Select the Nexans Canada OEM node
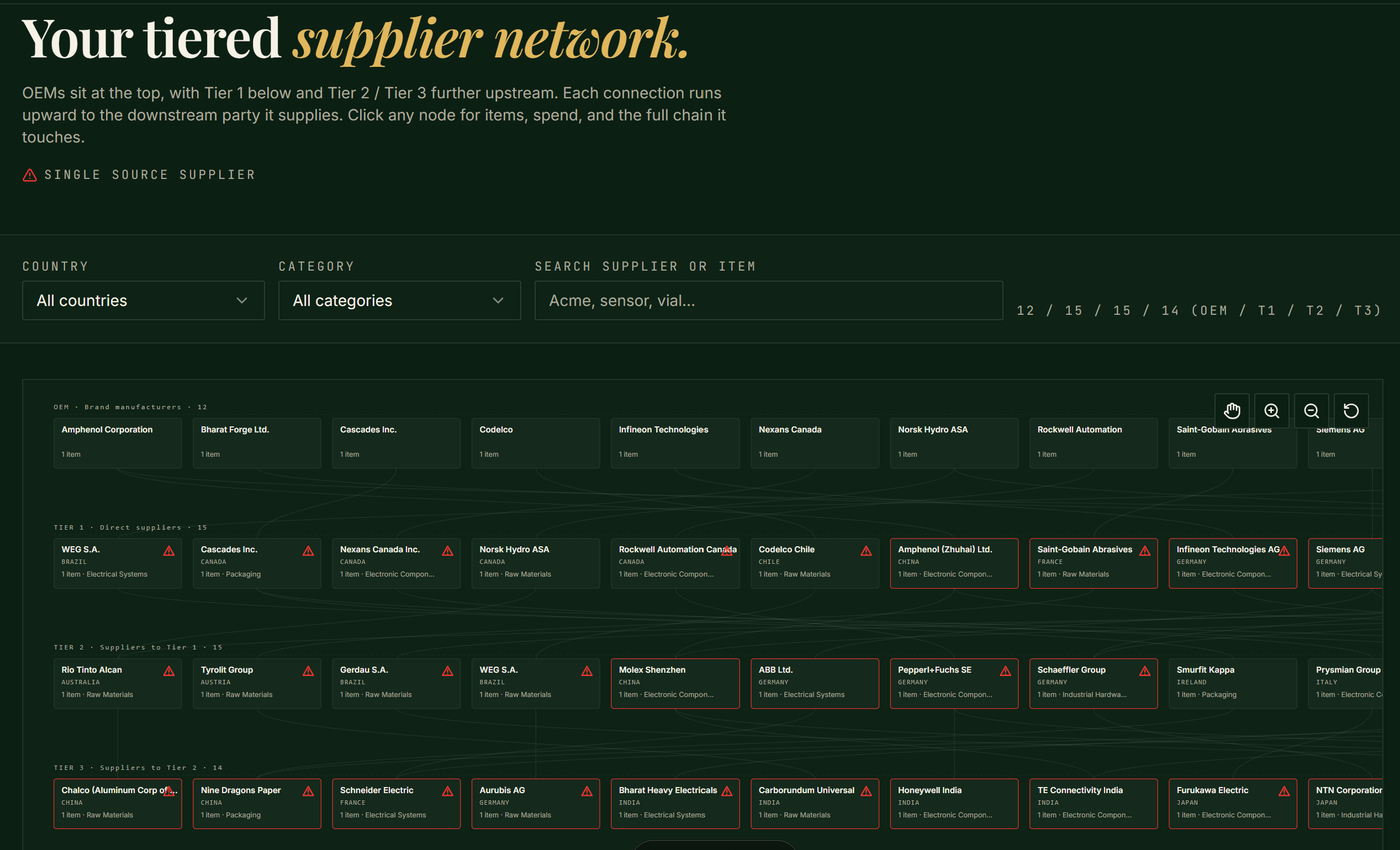 [x=815, y=443]
